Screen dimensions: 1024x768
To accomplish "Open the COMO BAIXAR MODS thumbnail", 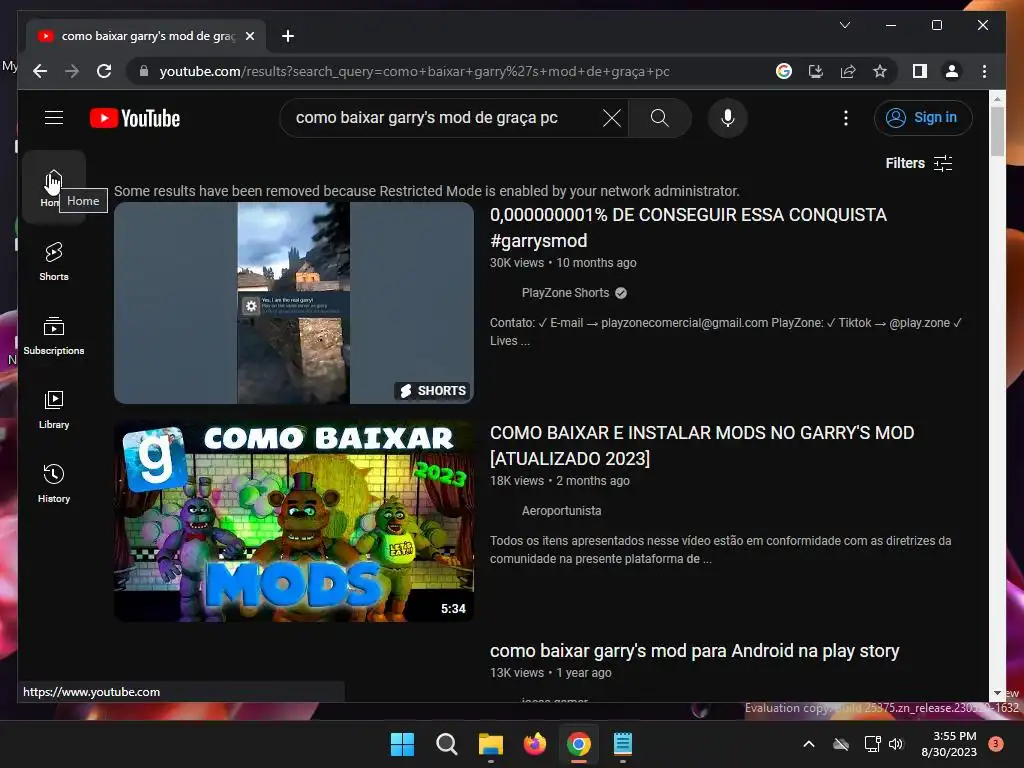I will tap(294, 521).
